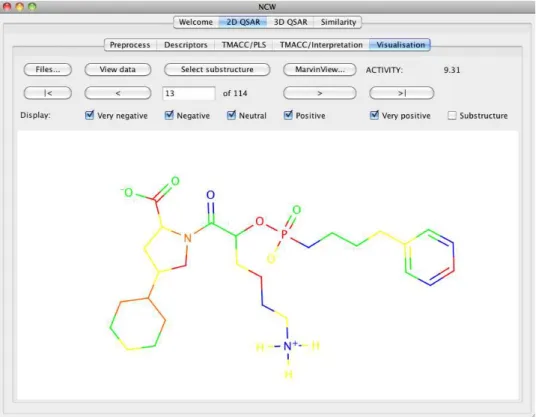Image resolution: width=536 pixels, height=417 pixels.
Task: Open the Similarity tab
Action: click(338, 22)
